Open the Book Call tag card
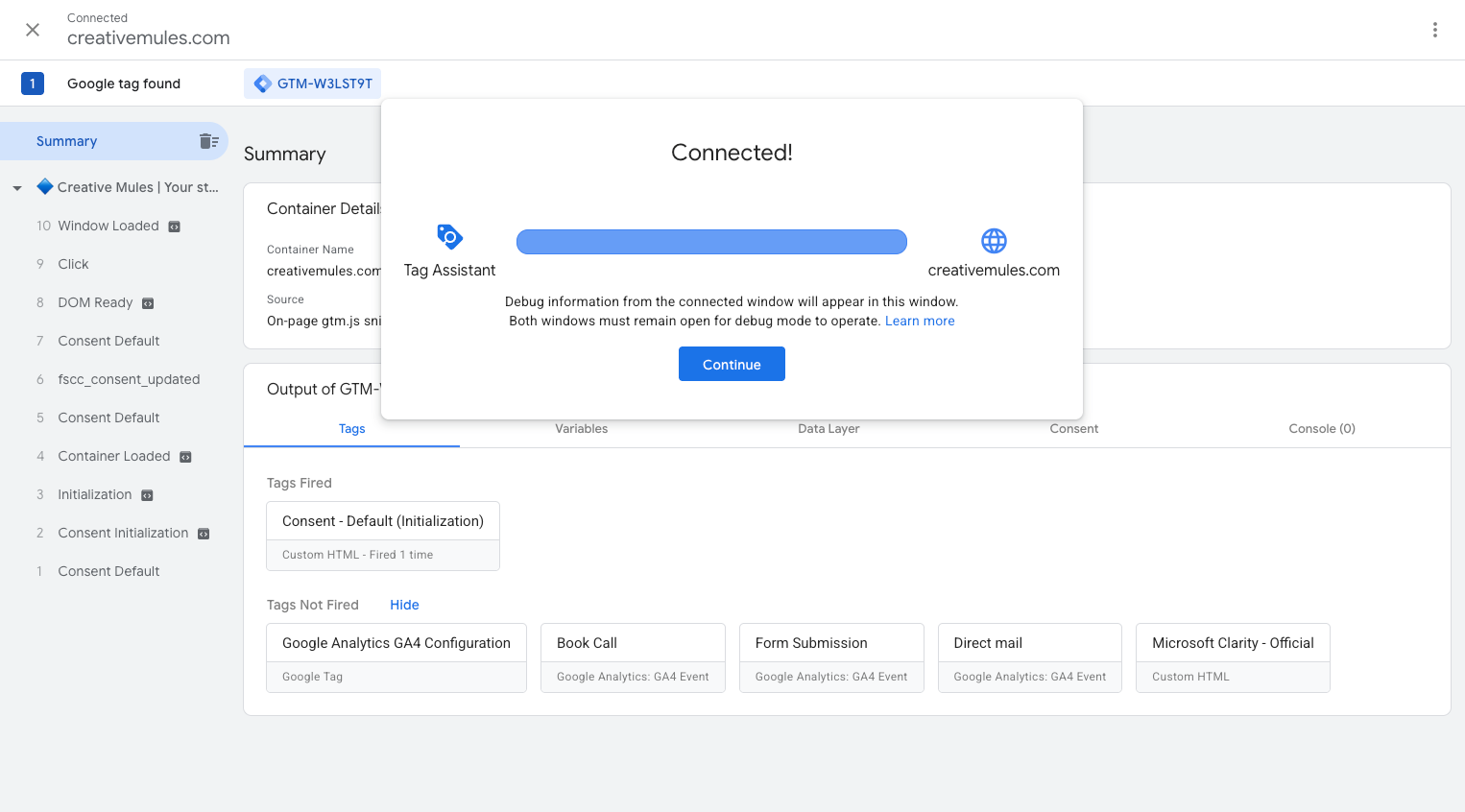The image size is (1465, 812). pyautogui.click(x=633, y=657)
